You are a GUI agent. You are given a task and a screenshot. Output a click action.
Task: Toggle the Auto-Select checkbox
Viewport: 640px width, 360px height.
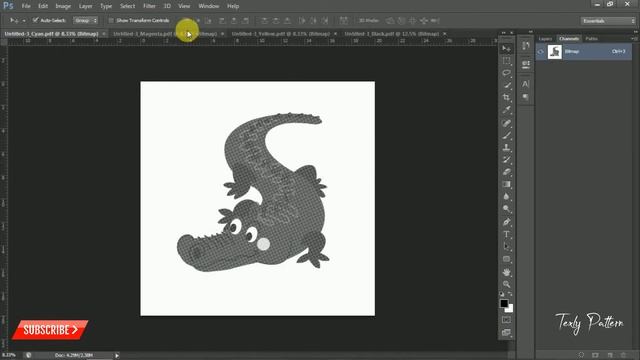(x=36, y=20)
